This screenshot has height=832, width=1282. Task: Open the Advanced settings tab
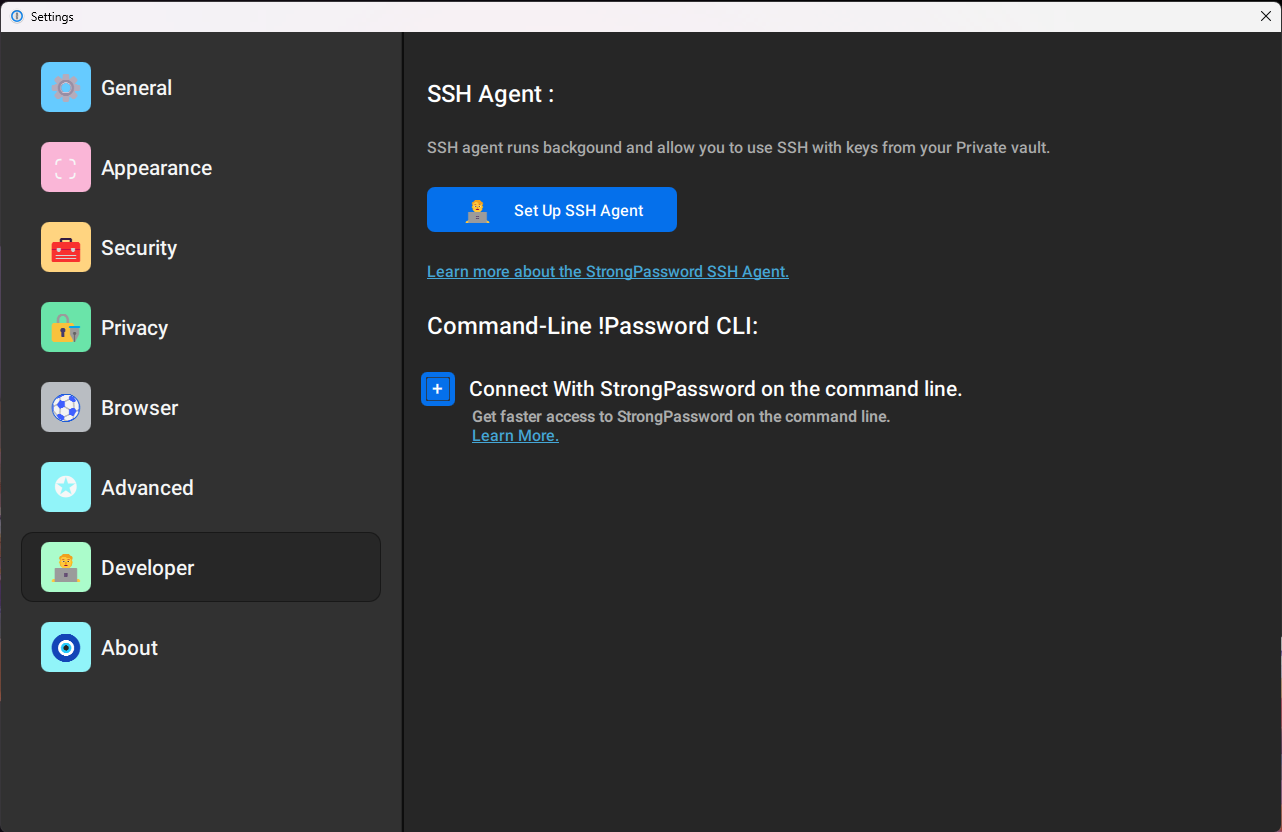[147, 488]
